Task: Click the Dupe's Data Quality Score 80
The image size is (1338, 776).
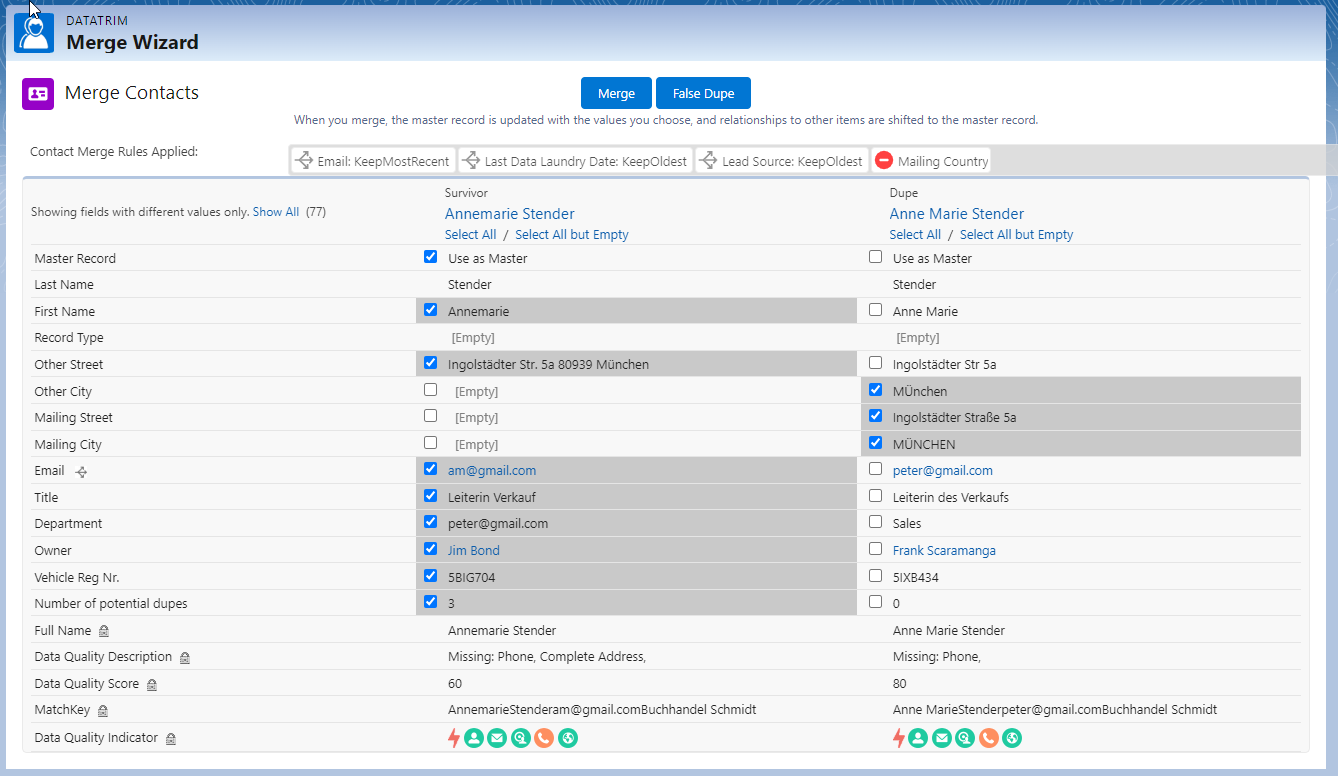Action: (900, 684)
